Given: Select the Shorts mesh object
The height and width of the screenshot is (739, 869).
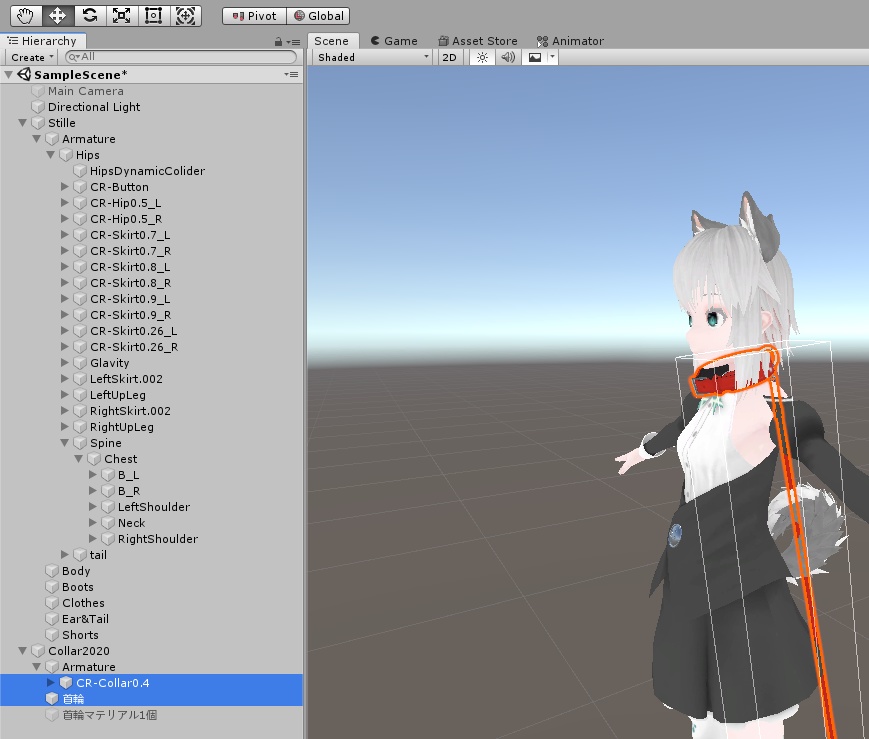Looking at the screenshot, I should tap(80, 635).
